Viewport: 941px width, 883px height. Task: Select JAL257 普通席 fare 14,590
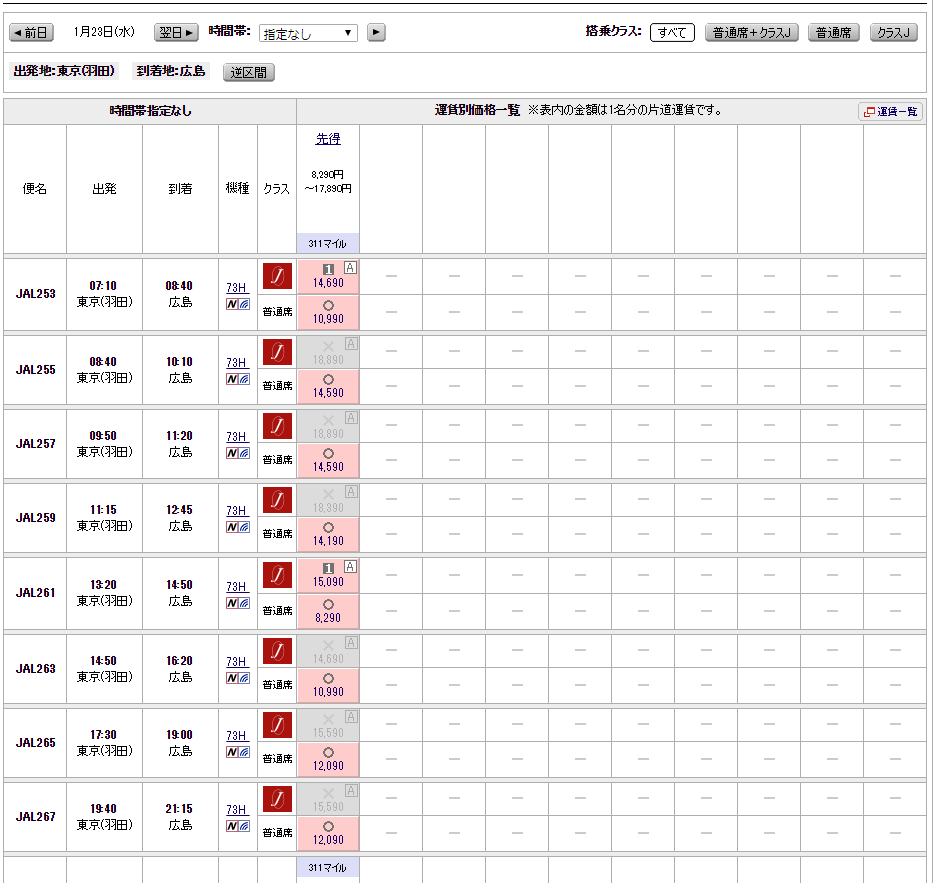(x=328, y=460)
